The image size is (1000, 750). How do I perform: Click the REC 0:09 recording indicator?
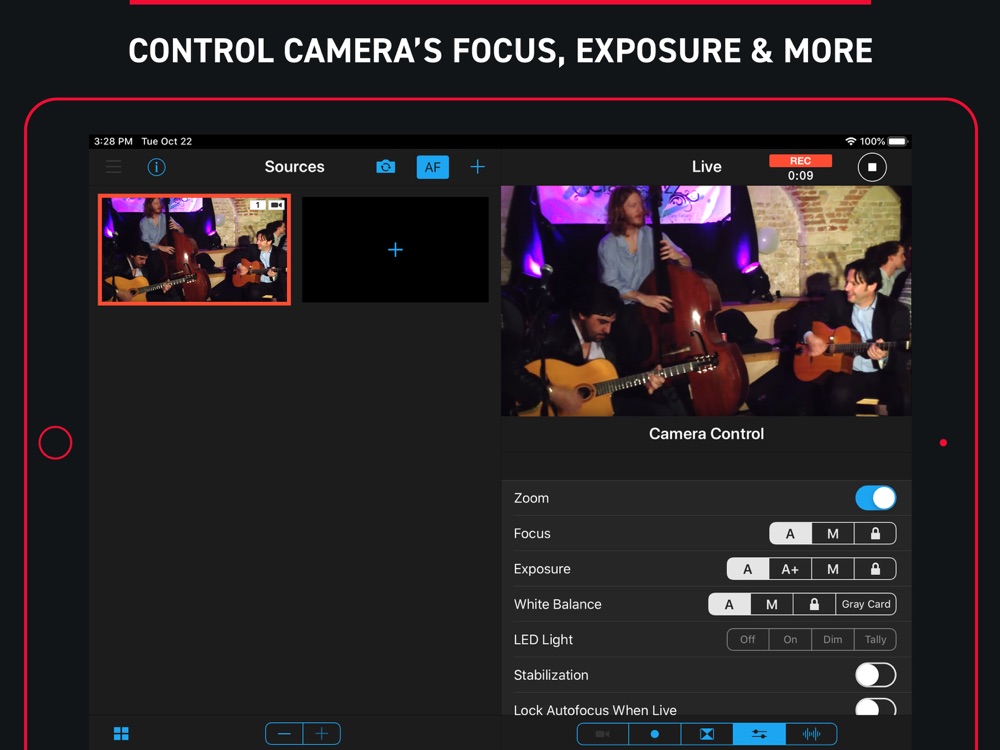(800, 168)
